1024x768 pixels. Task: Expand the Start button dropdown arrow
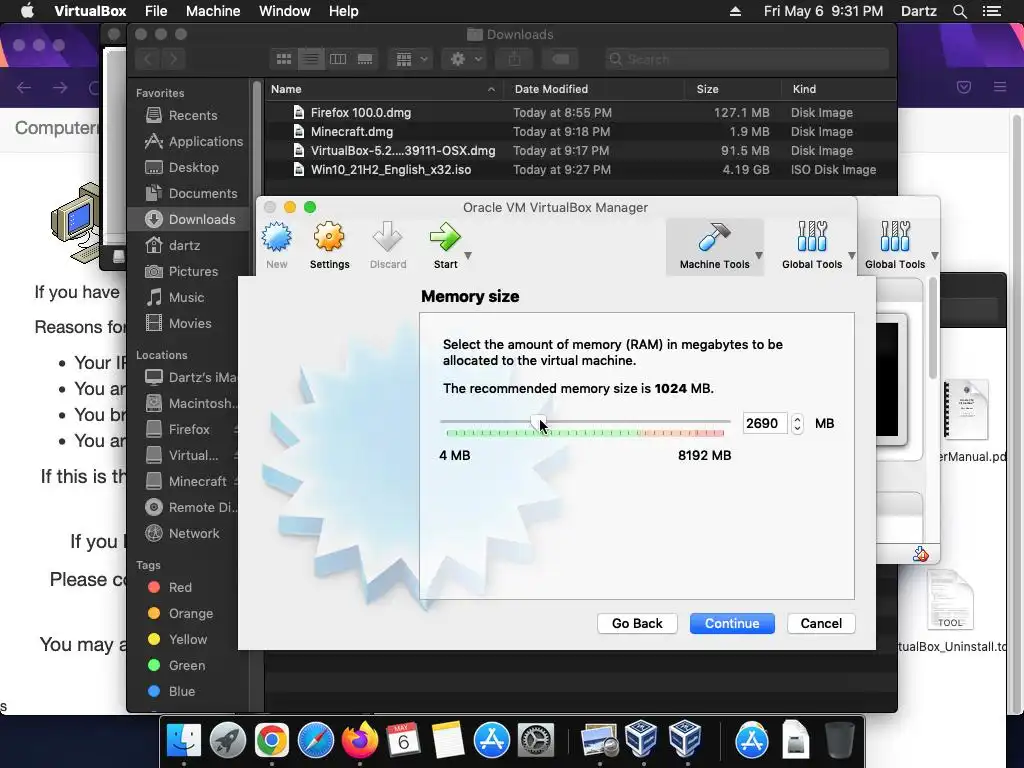(468, 256)
